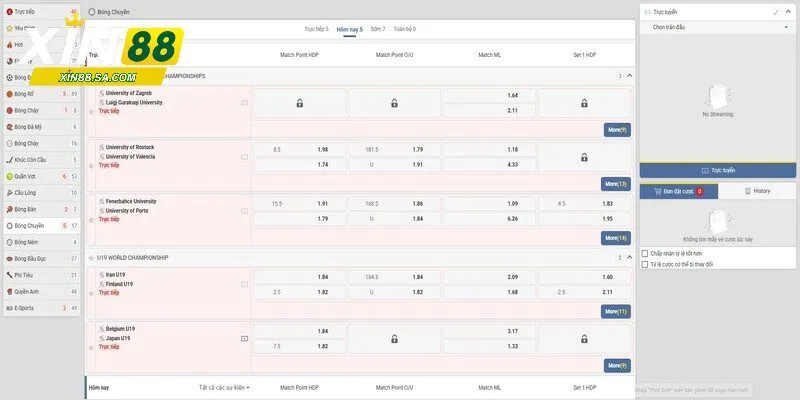Check Chấp nhận tỷ lệ tốt nhất checkbox
This screenshot has height=400, width=800.
click(645, 253)
